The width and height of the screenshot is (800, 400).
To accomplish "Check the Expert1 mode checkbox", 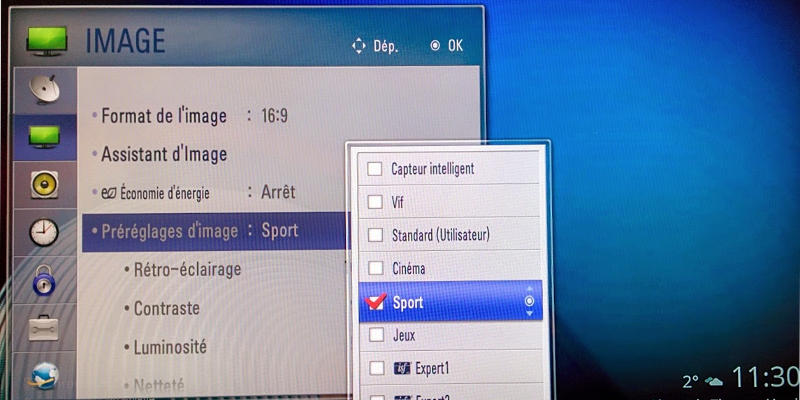I will pyautogui.click(x=377, y=368).
